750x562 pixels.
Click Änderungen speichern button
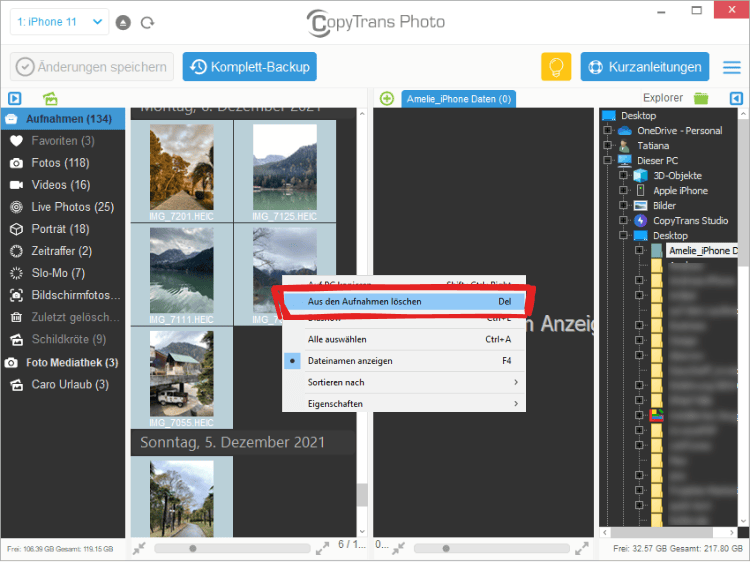(x=92, y=67)
